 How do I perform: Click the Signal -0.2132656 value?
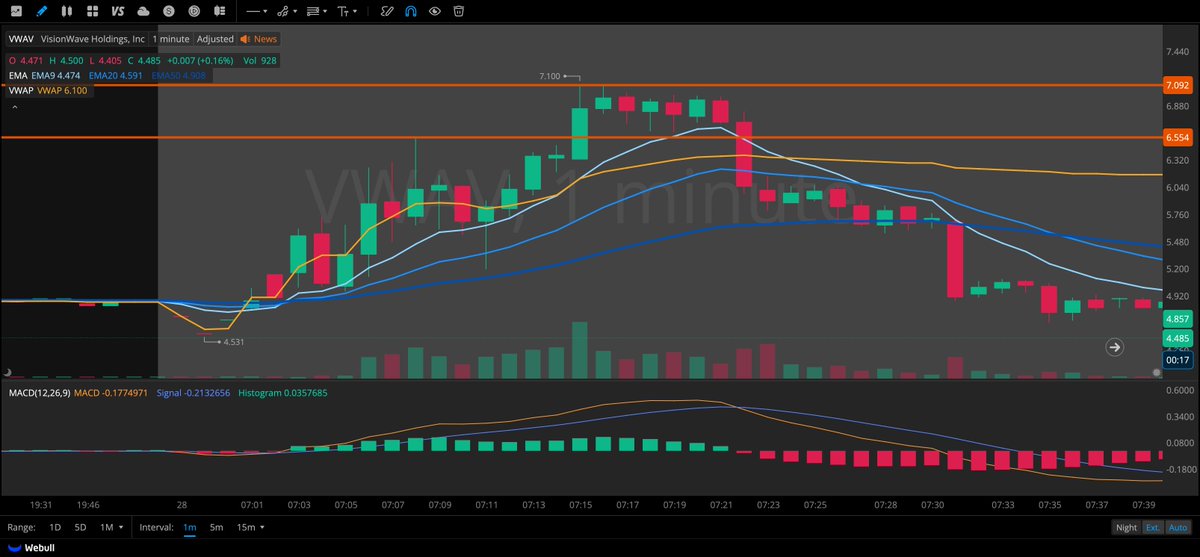[195, 393]
